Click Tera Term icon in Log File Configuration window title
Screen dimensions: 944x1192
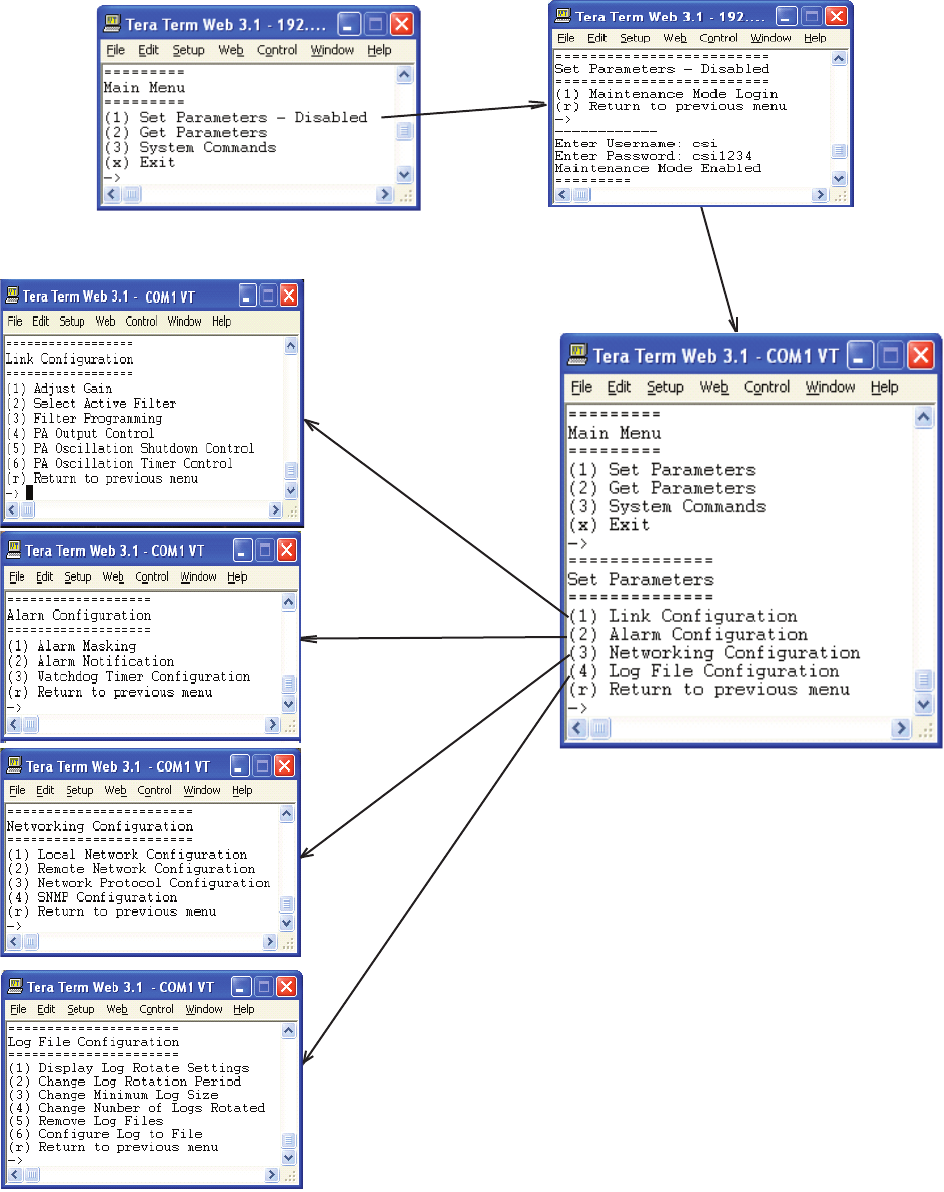15,987
